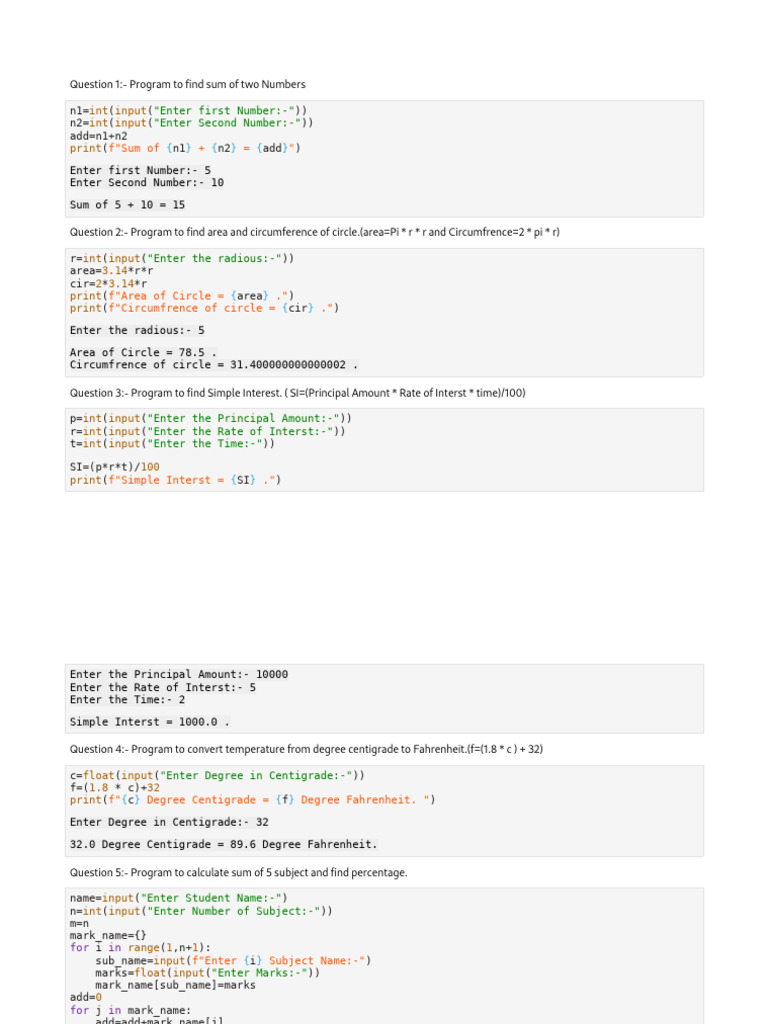This screenshot has height=1024, width=768.
Task: Click the Question 4 temperature conversion heading
Action: click(306, 749)
